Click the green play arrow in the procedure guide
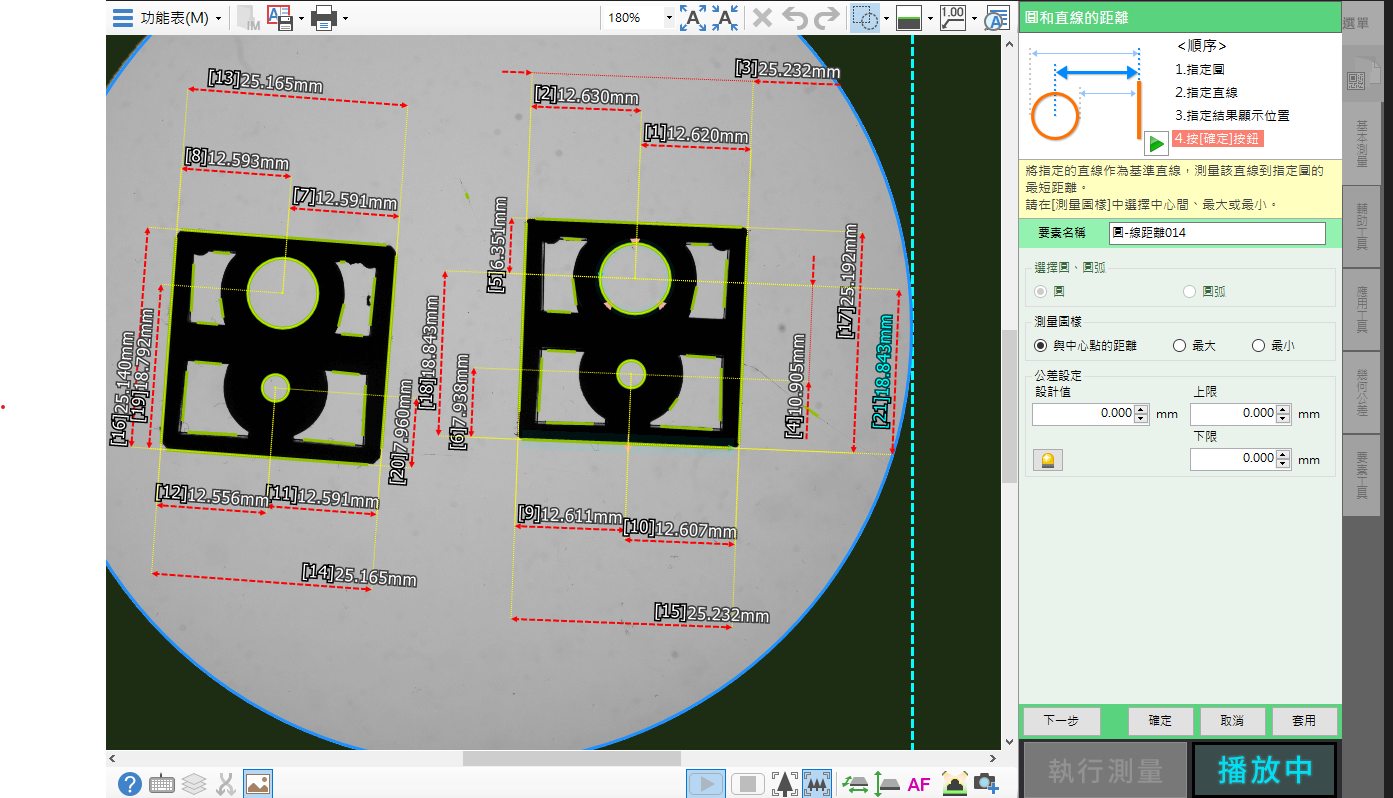The height and width of the screenshot is (798, 1393). 1156,143
